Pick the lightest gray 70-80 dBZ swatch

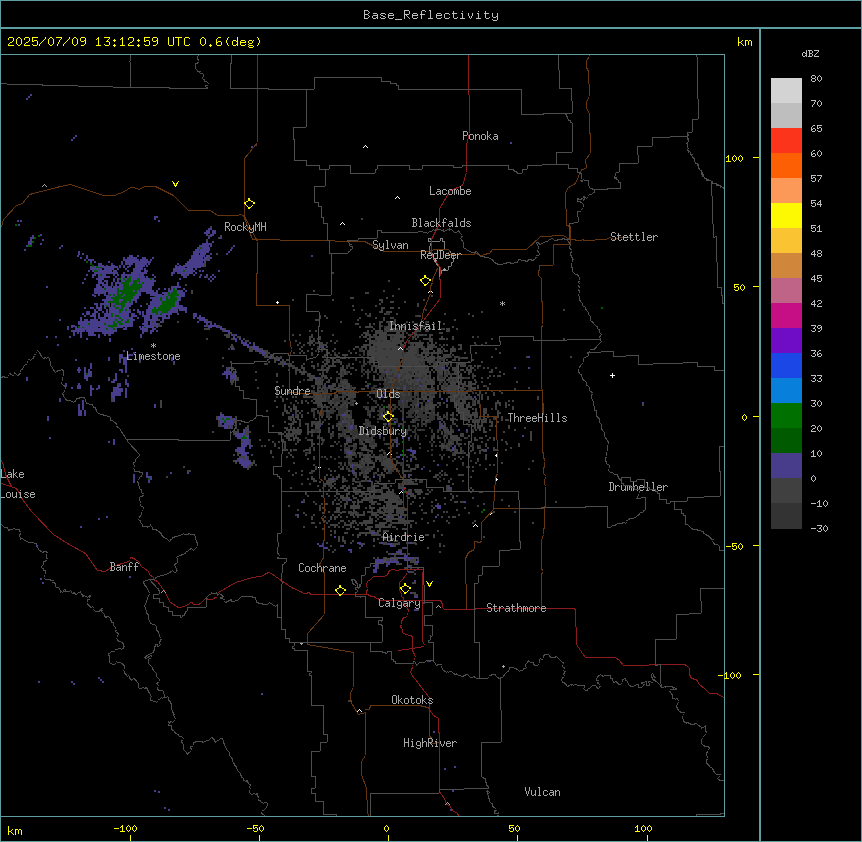786,91
